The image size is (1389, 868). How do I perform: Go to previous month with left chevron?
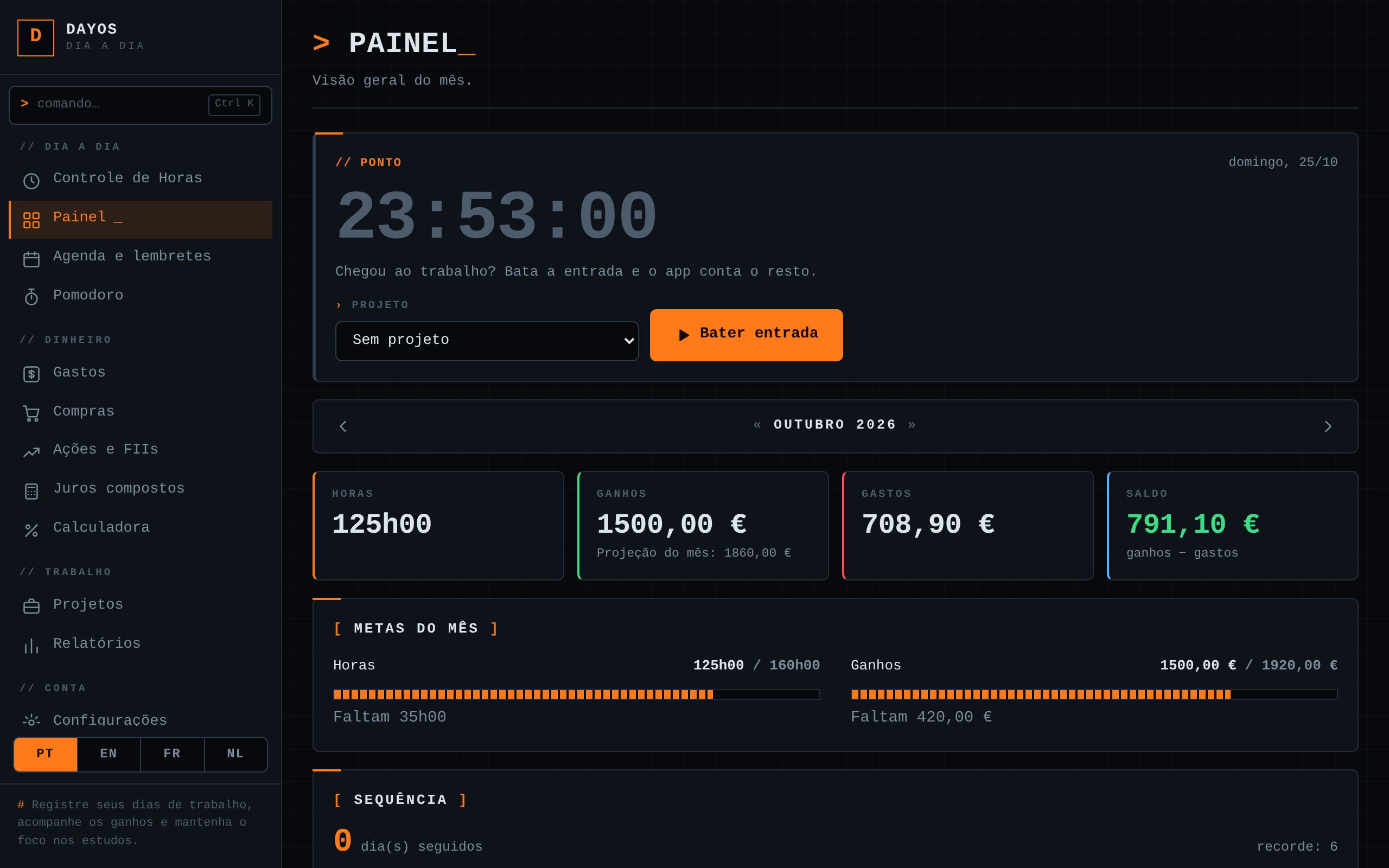343,426
